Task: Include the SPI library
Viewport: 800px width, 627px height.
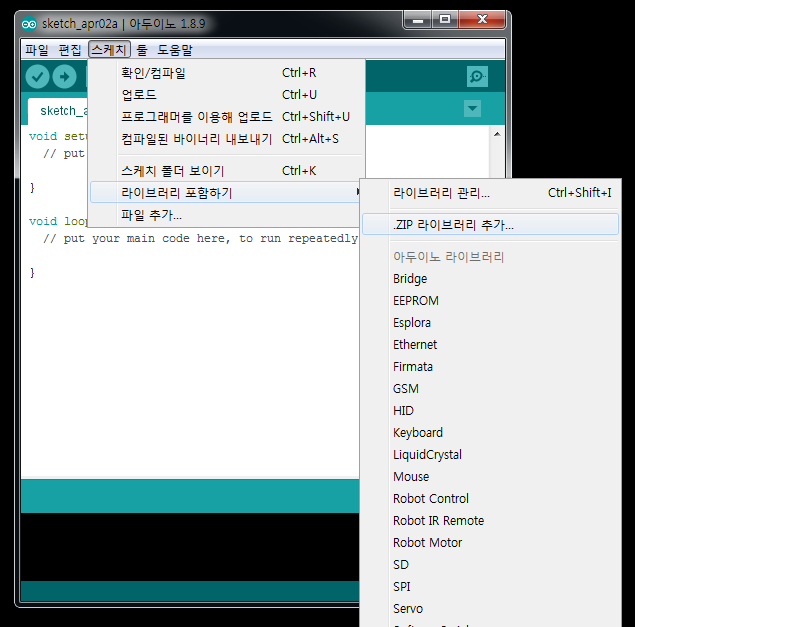Action: [x=490, y=586]
